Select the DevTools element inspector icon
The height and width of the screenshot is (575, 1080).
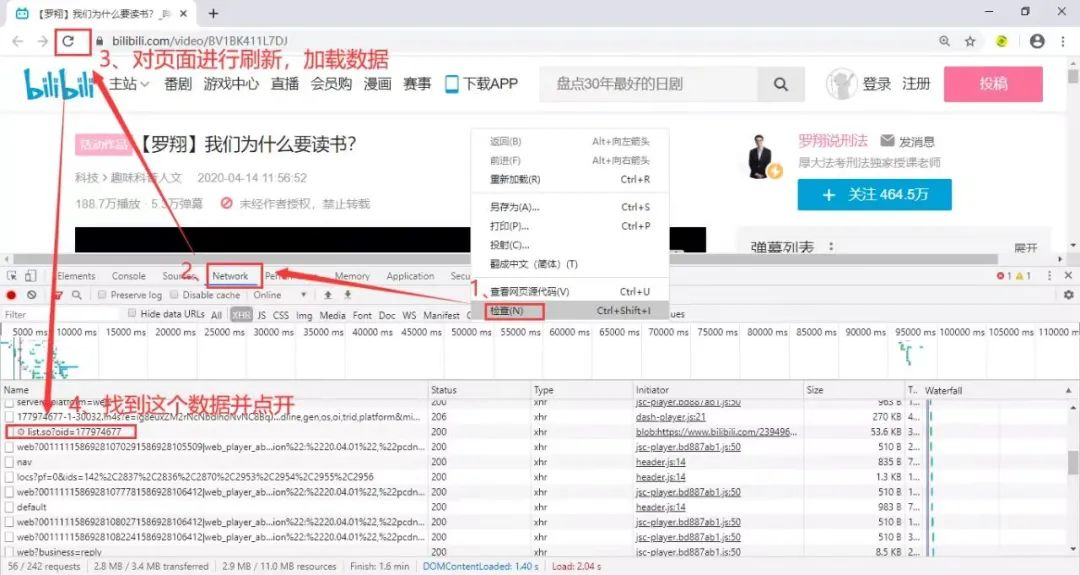pyautogui.click(x=12, y=275)
